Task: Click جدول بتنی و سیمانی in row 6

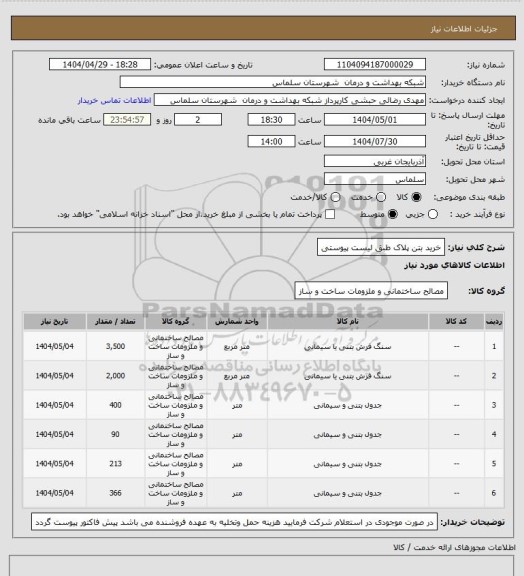Action: pos(348,493)
